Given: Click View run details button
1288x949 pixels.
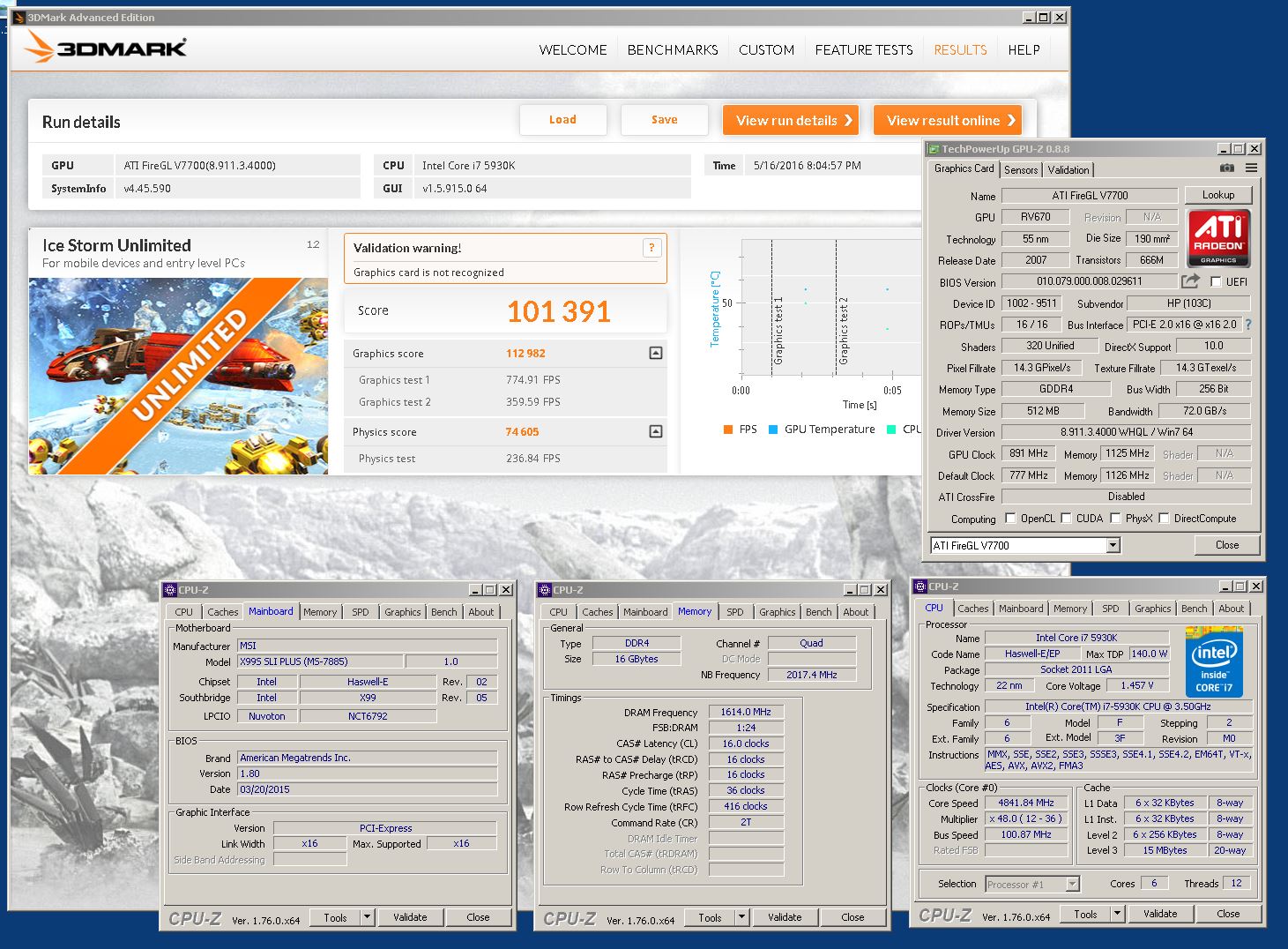Looking at the screenshot, I should click(791, 120).
